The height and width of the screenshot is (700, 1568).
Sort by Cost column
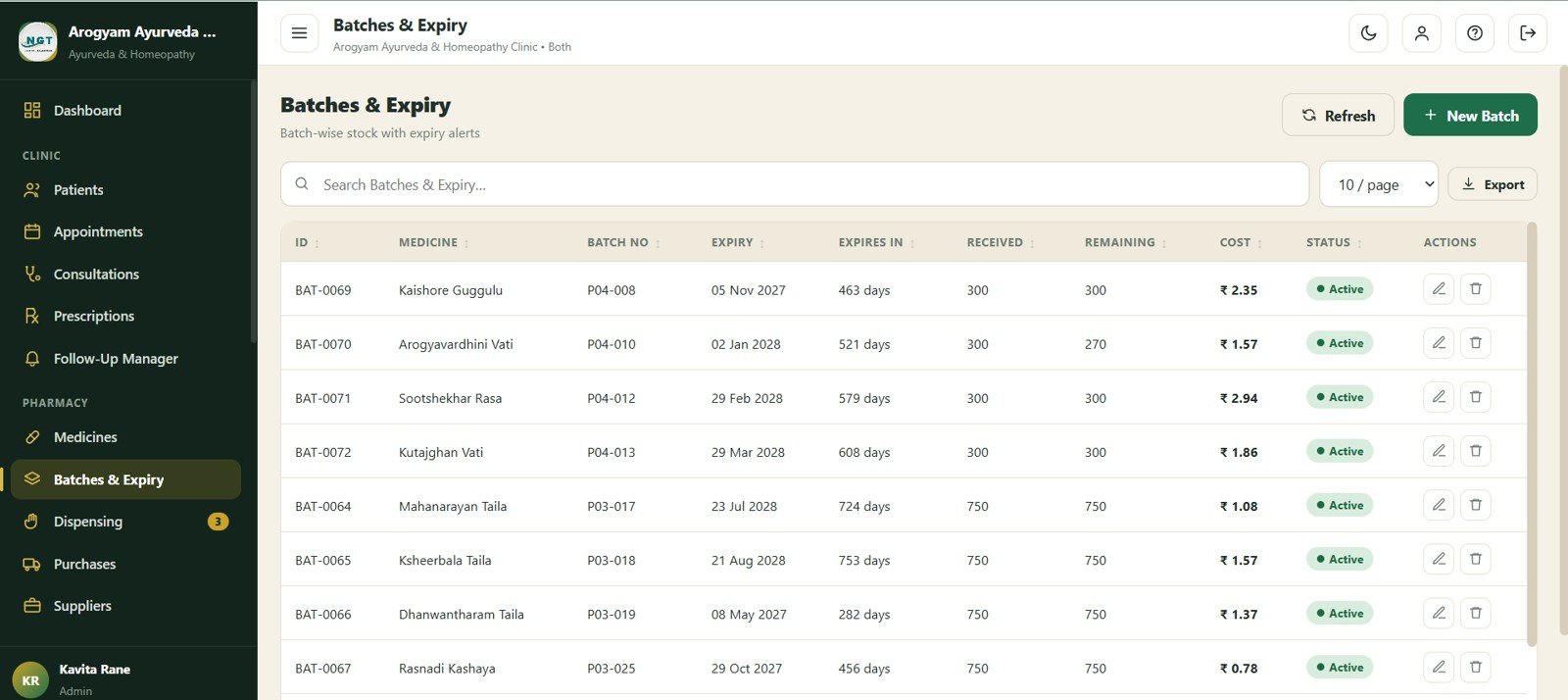[x=1242, y=242]
